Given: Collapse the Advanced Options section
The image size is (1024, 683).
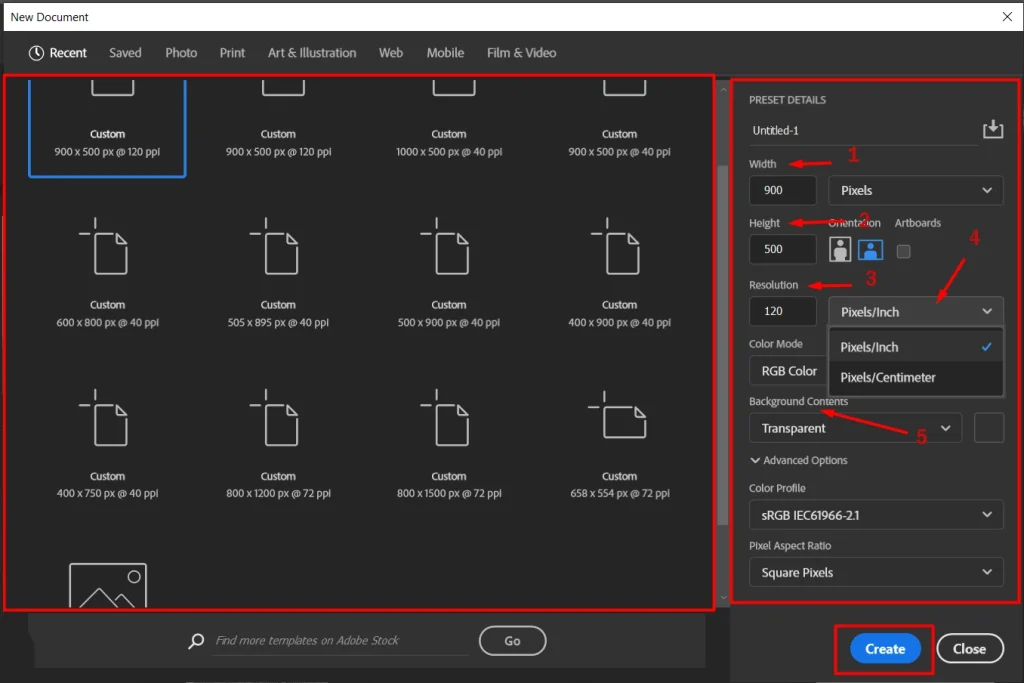Looking at the screenshot, I should tap(799, 460).
